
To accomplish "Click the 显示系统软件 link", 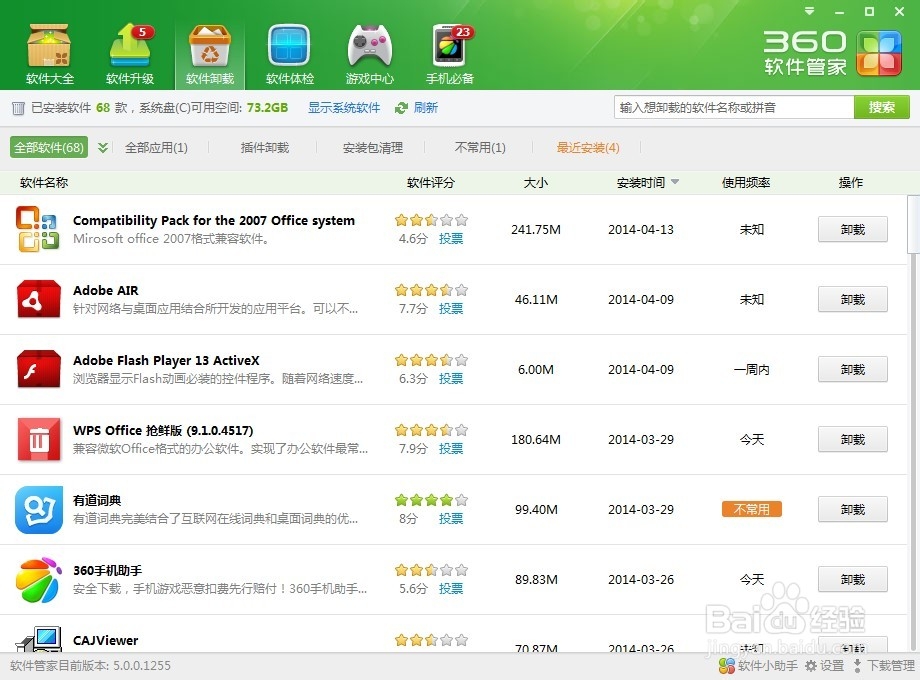I will 344,108.
